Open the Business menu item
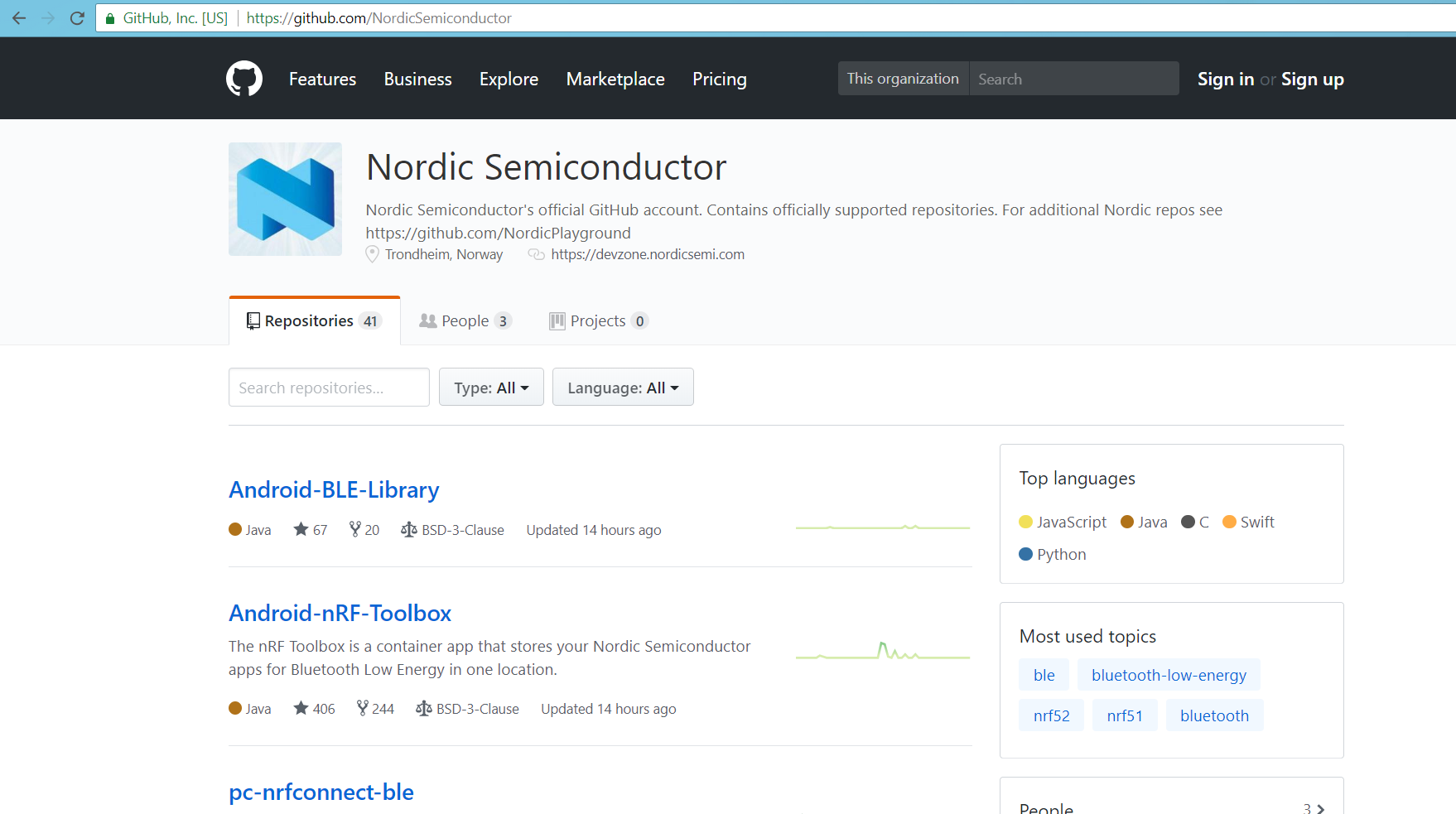The width and height of the screenshot is (1456, 814). tap(417, 79)
